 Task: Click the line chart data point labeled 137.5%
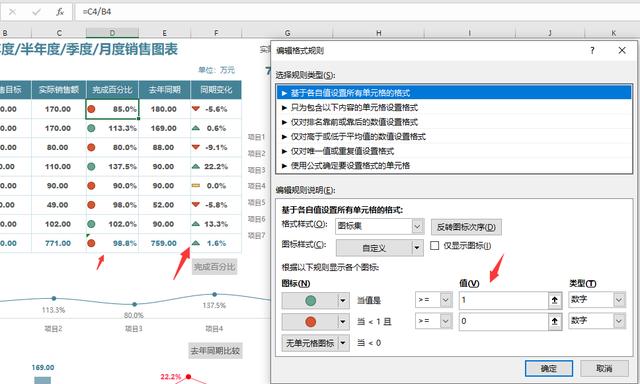coord(215,294)
